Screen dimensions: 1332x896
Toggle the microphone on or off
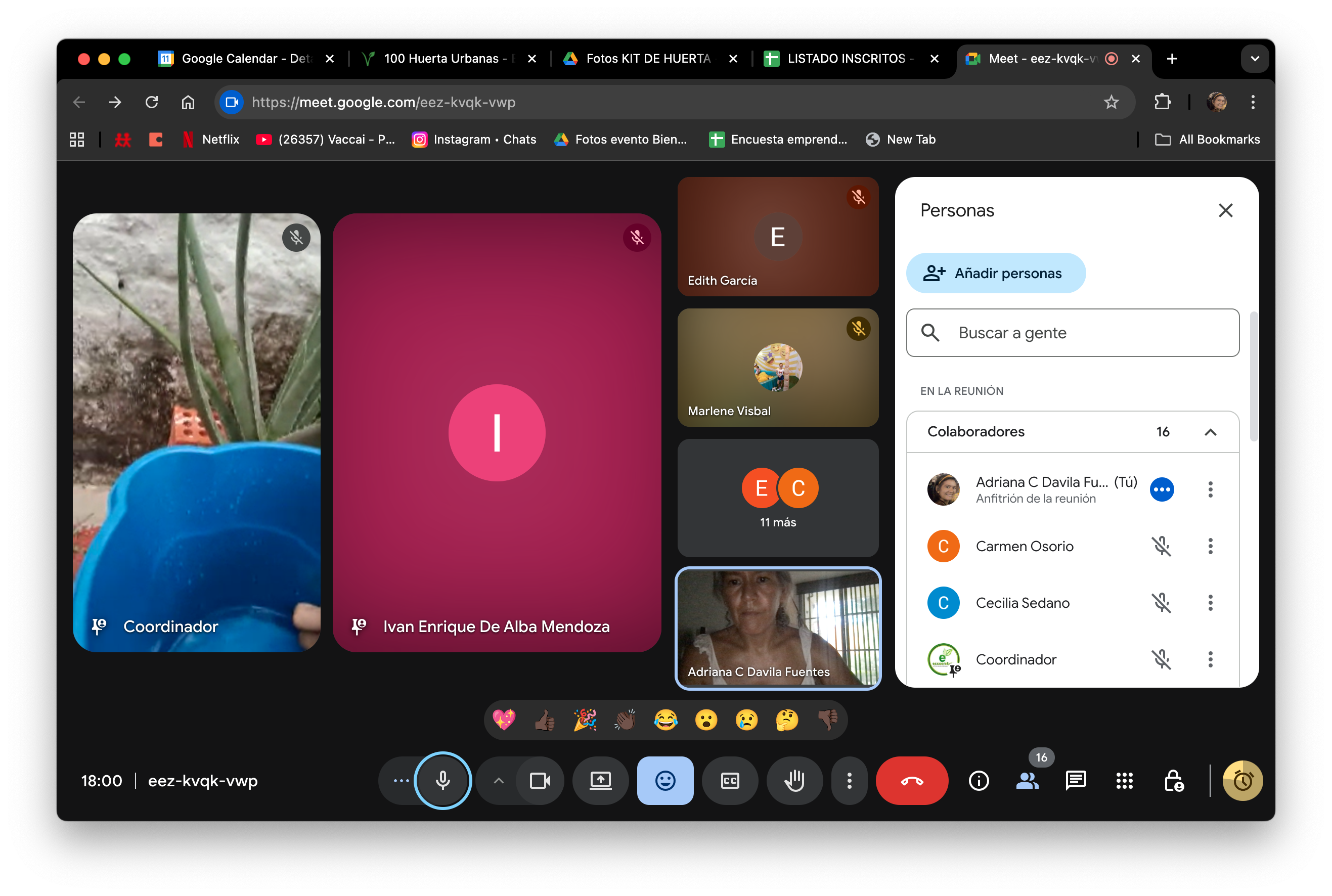443,781
